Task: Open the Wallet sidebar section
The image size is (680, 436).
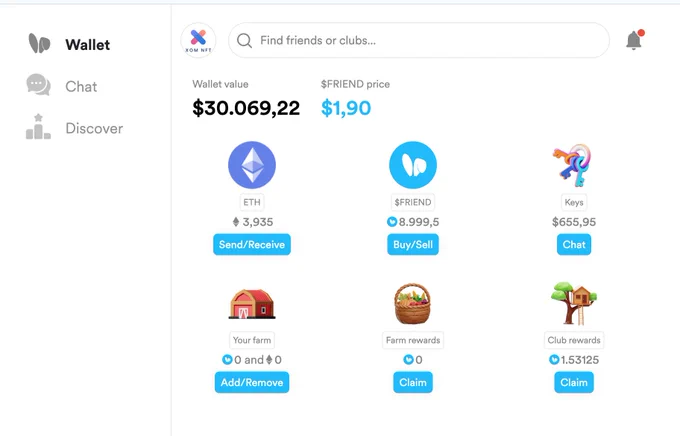Action: 69,44
